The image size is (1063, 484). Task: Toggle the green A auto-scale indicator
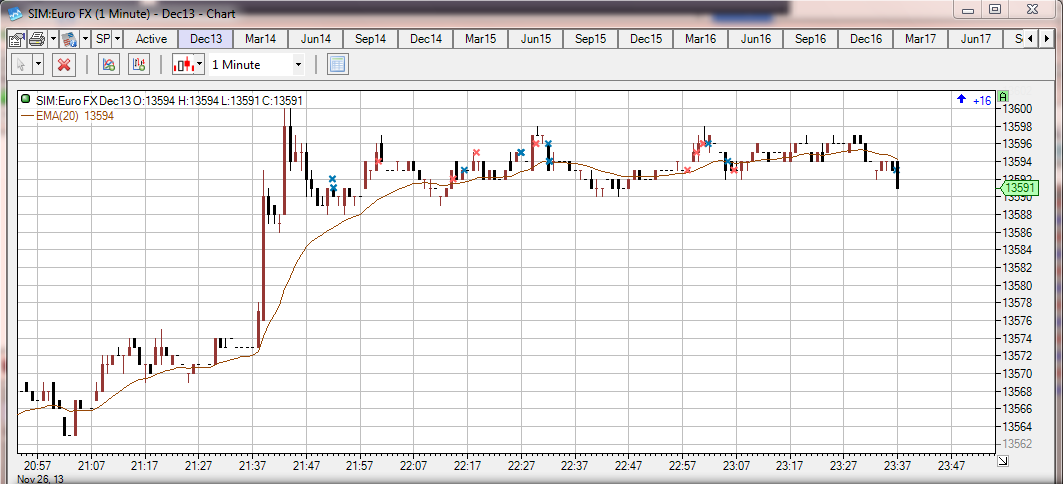click(x=1003, y=96)
